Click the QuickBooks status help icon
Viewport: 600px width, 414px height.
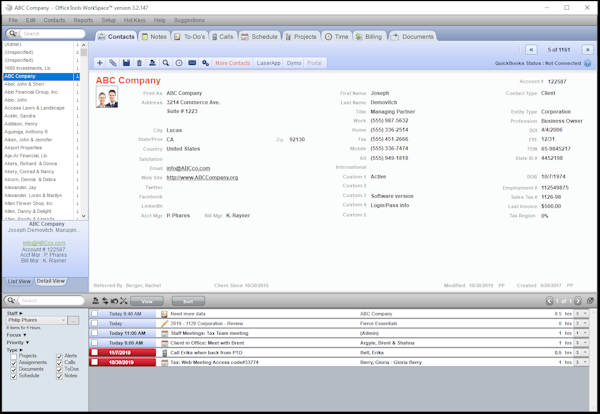point(588,63)
